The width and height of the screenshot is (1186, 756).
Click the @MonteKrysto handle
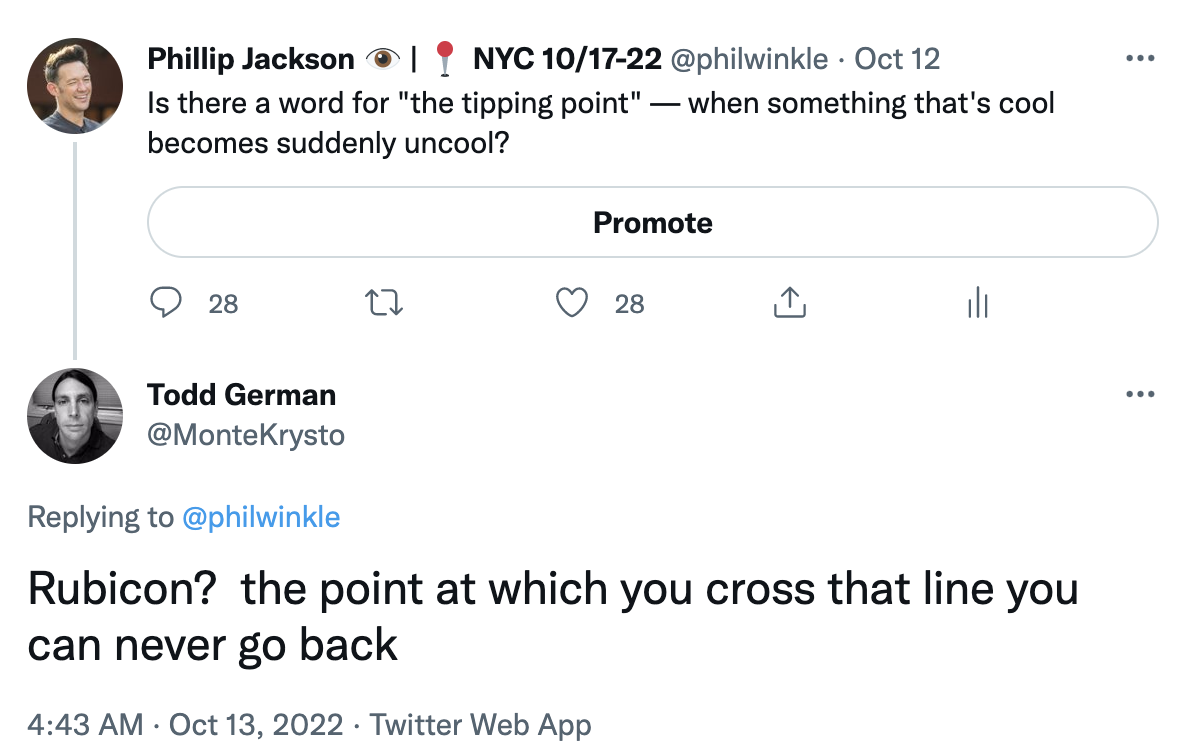coord(245,435)
